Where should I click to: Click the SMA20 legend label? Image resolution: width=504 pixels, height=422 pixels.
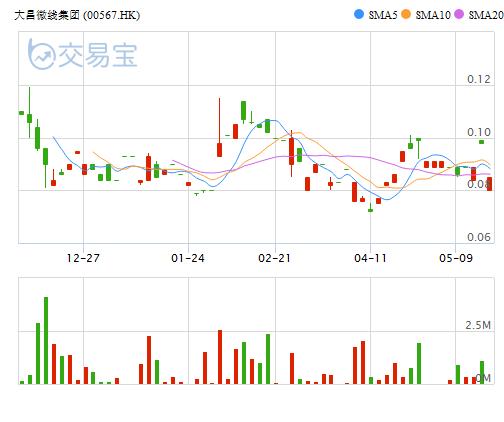[486, 15]
